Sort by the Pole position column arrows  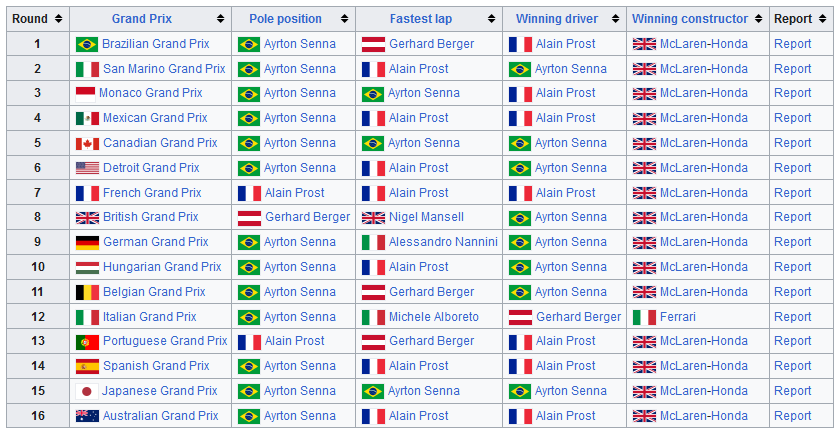coord(344,19)
